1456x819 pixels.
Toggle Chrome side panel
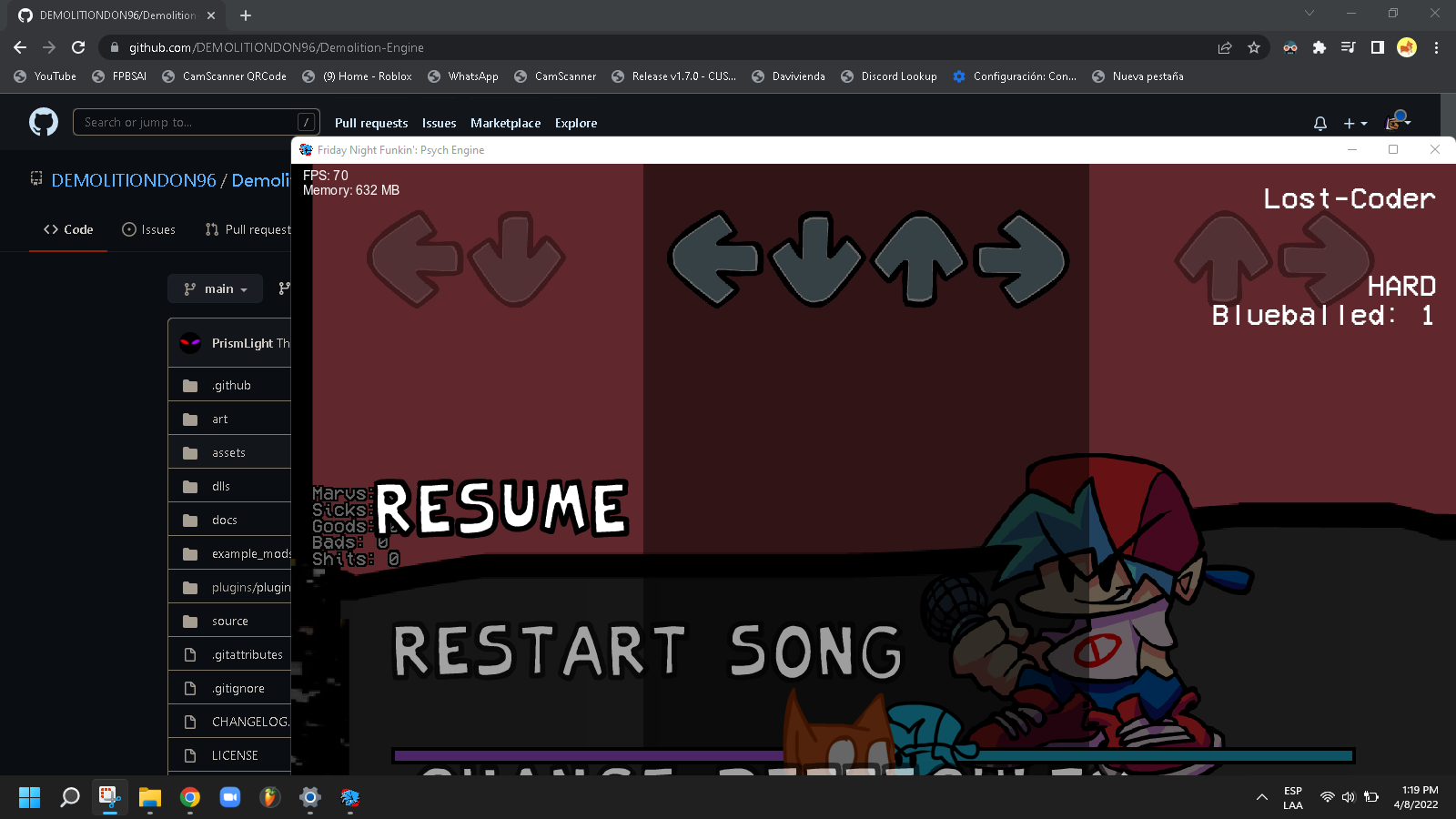(1378, 47)
